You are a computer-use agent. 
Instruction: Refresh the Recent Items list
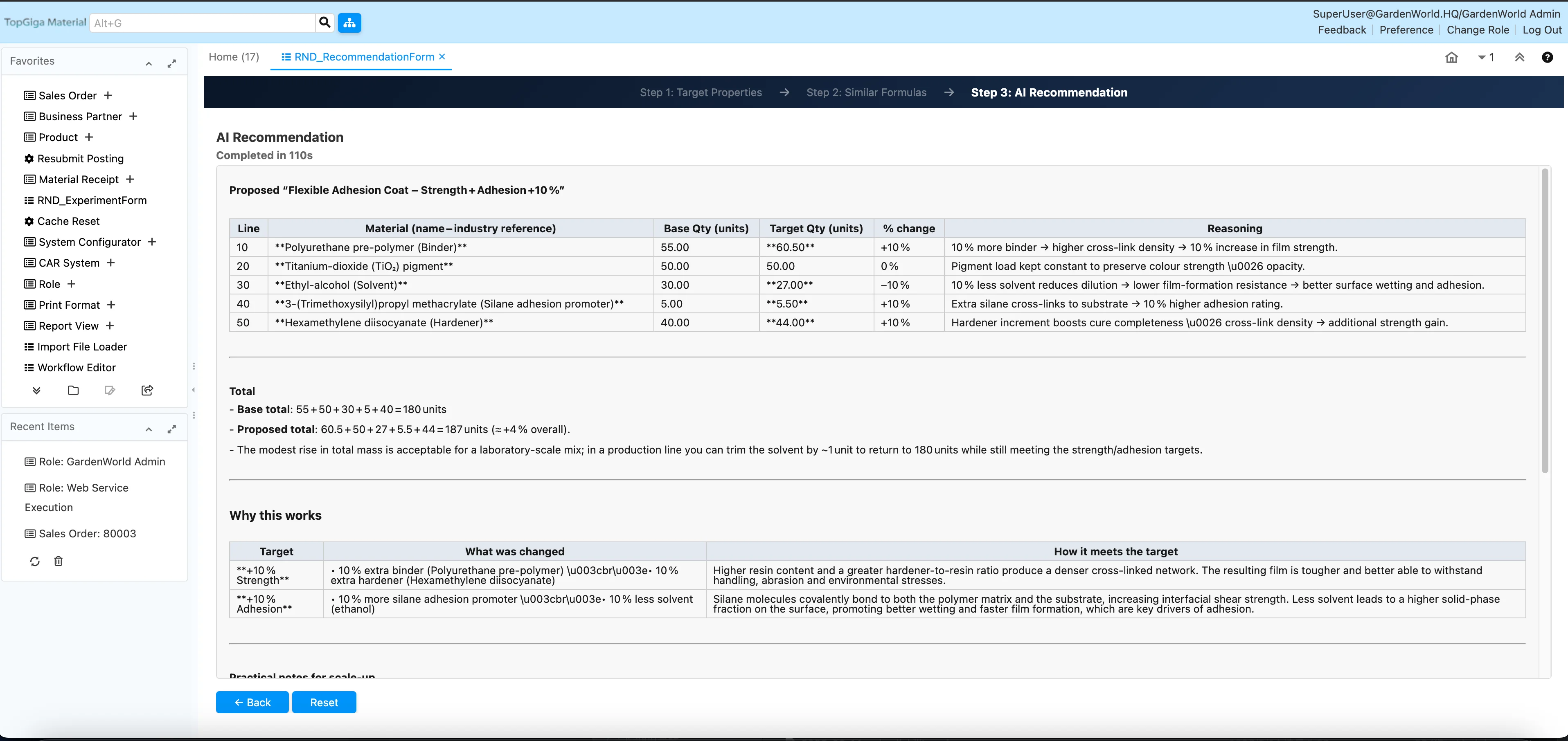click(x=35, y=561)
